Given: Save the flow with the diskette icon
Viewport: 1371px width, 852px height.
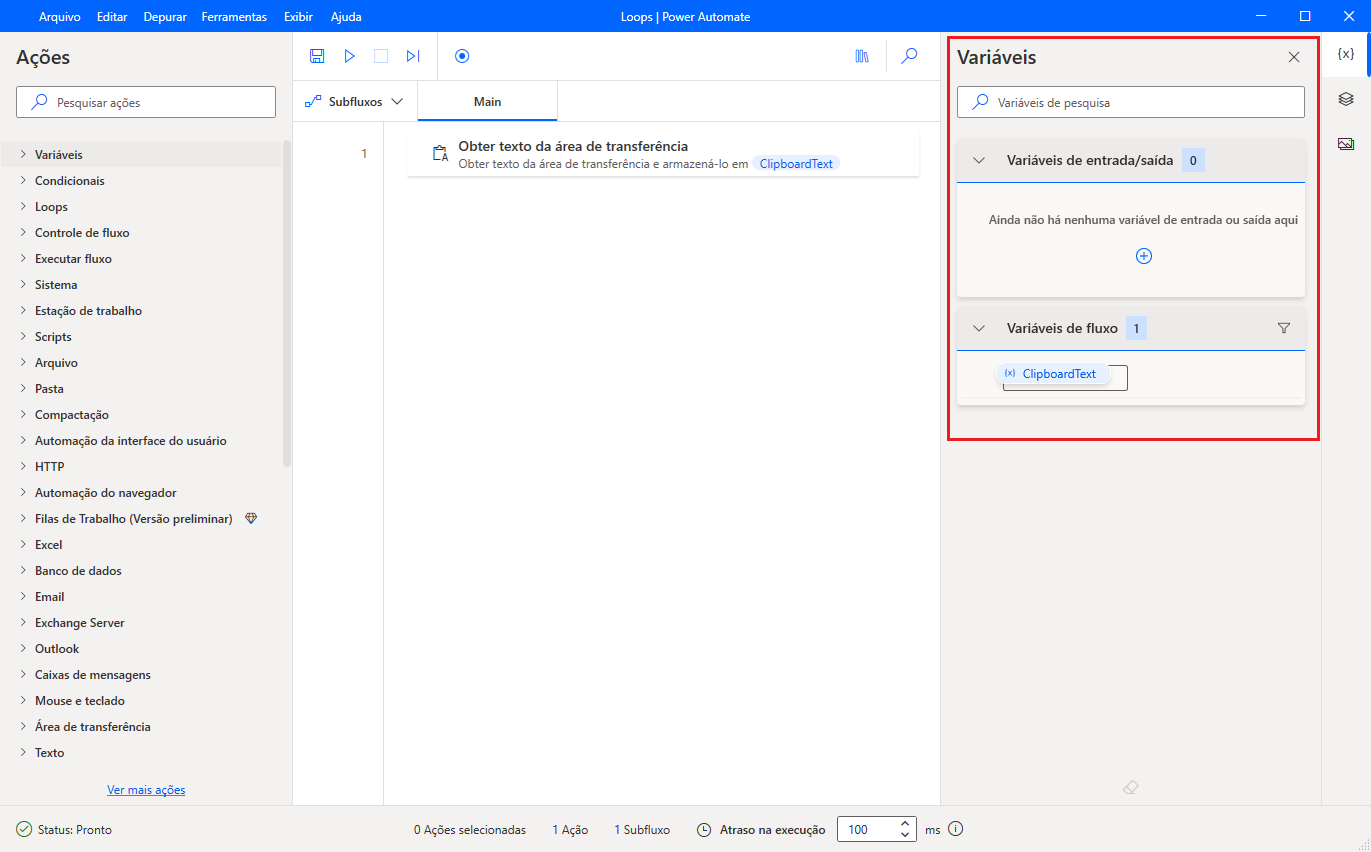Looking at the screenshot, I should (317, 57).
